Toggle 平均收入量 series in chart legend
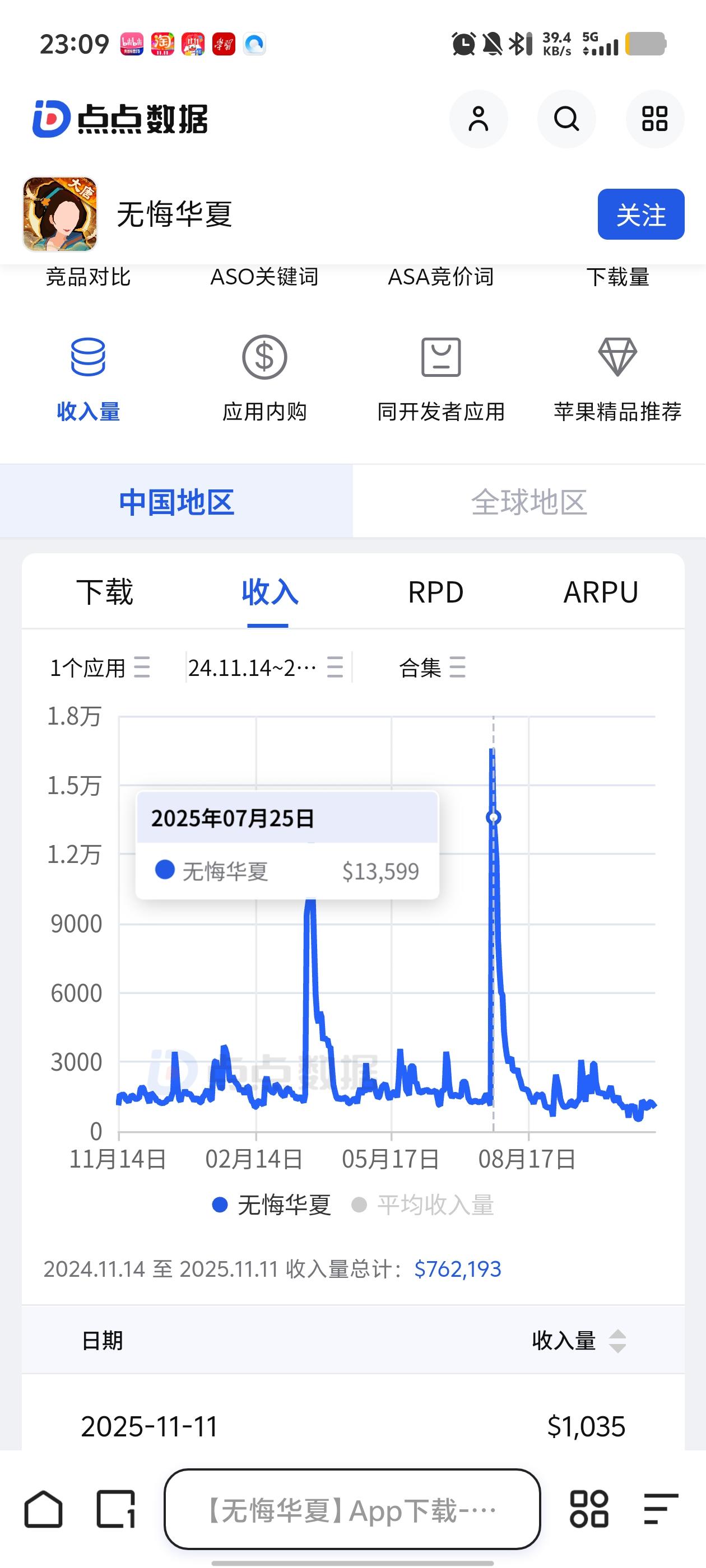Image resolution: width=706 pixels, height=1568 pixels. [x=422, y=1205]
